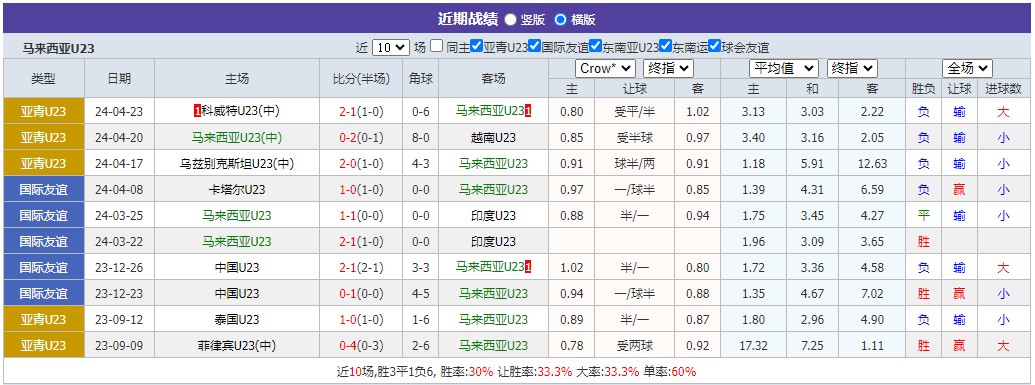Screen dimensions: 1035x385
Task: Click the 平 result in 24-03-25 row
Action: pyautogui.click(x=923, y=215)
